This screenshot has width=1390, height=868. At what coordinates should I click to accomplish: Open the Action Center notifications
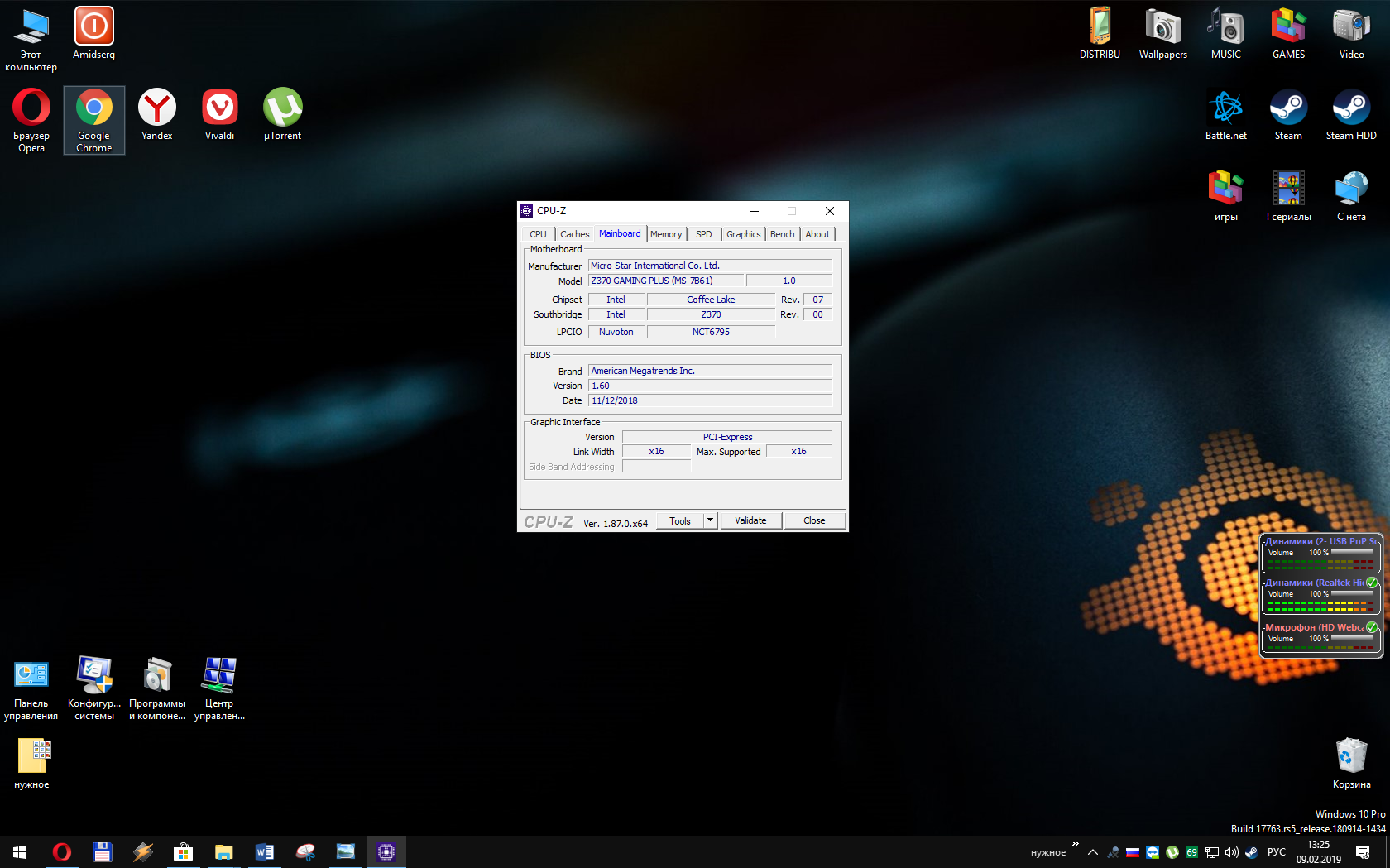1363,851
